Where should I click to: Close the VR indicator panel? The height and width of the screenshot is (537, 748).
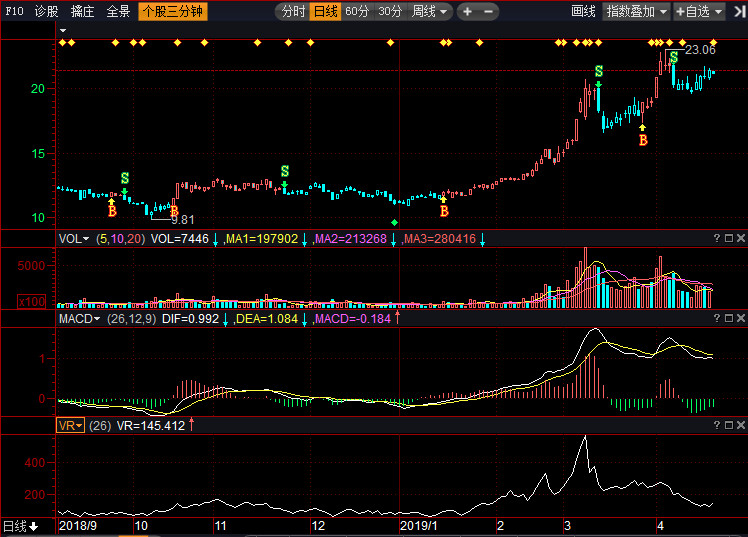tap(740, 425)
